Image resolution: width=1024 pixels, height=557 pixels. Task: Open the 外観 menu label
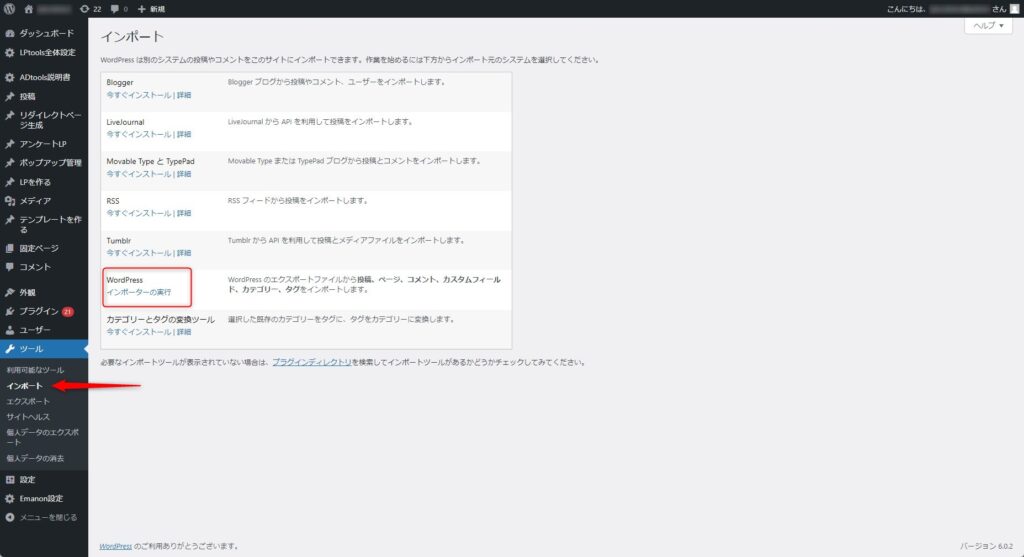tap(27, 293)
